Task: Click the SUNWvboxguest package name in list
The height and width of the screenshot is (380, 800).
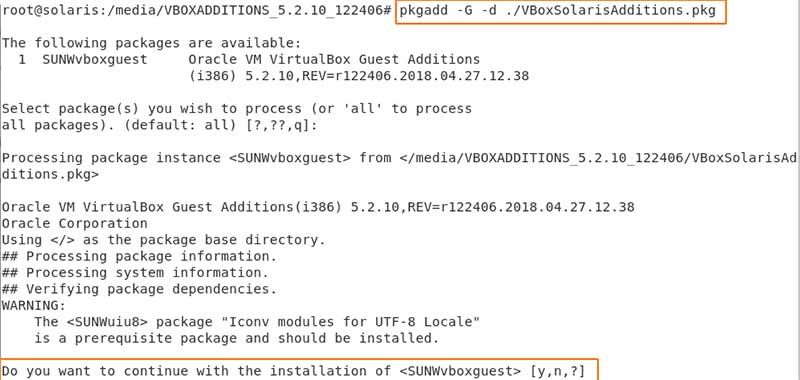Action: (x=95, y=60)
